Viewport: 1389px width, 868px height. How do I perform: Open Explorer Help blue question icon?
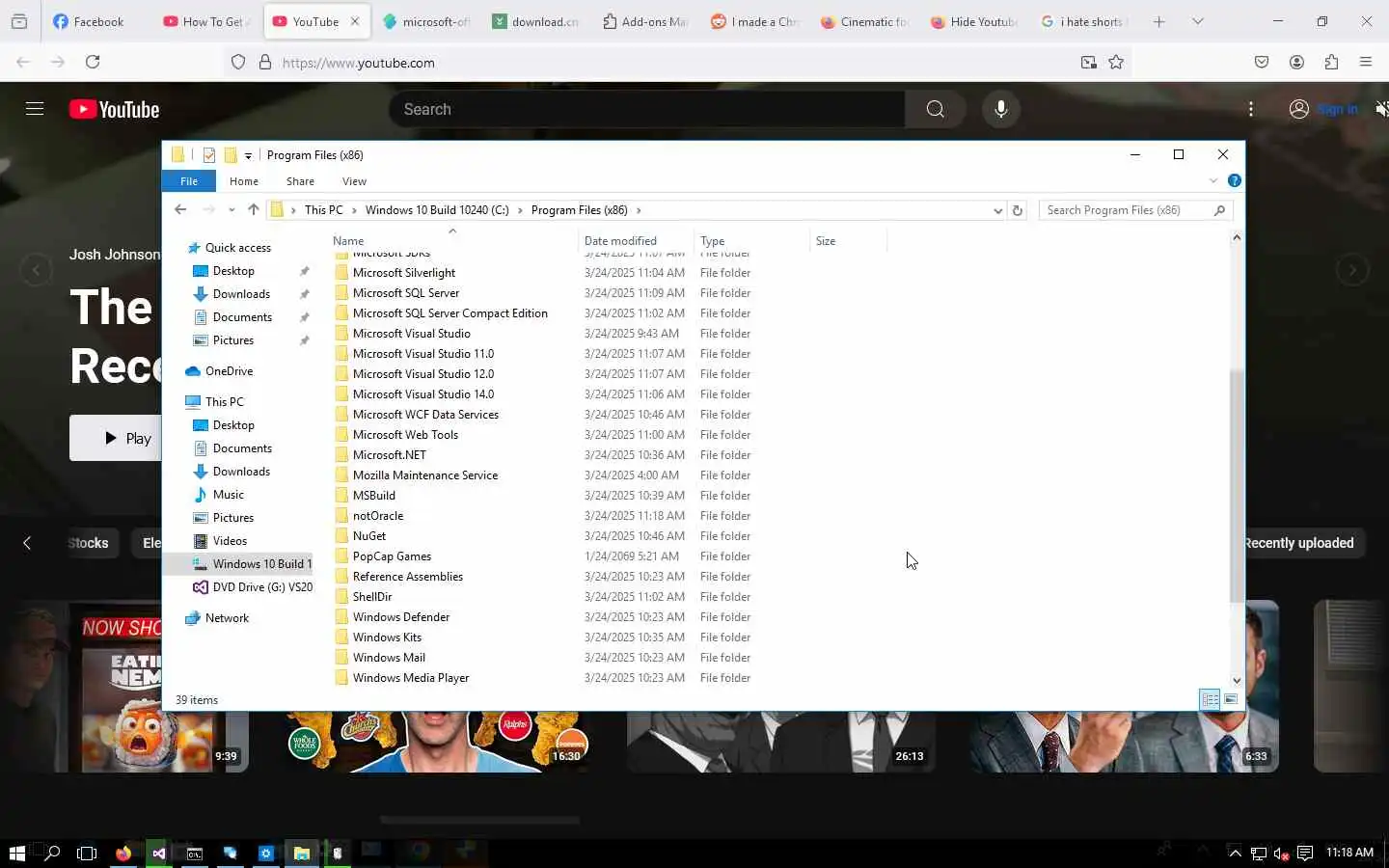(x=1234, y=180)
